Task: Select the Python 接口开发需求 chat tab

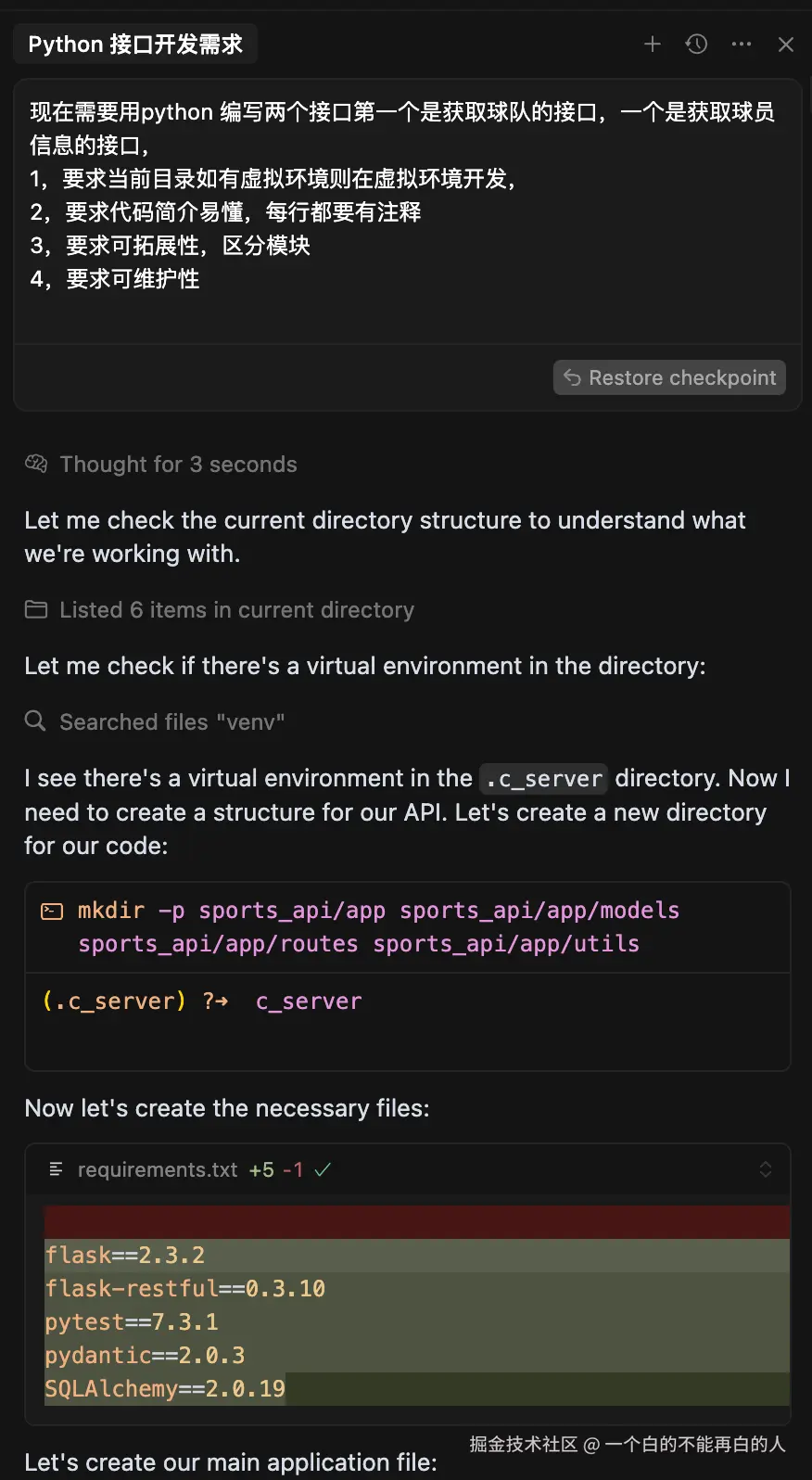Action: [135, 45]
